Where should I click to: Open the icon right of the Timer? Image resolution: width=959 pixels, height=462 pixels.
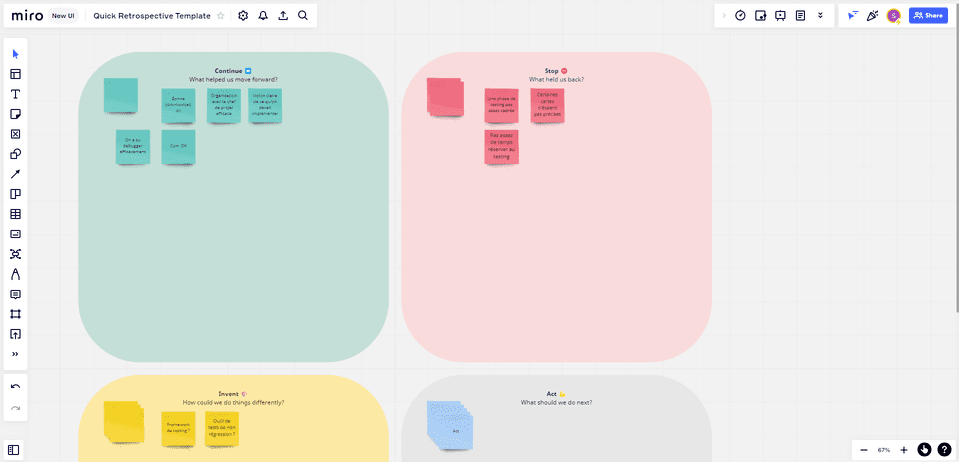coord(760,16)
